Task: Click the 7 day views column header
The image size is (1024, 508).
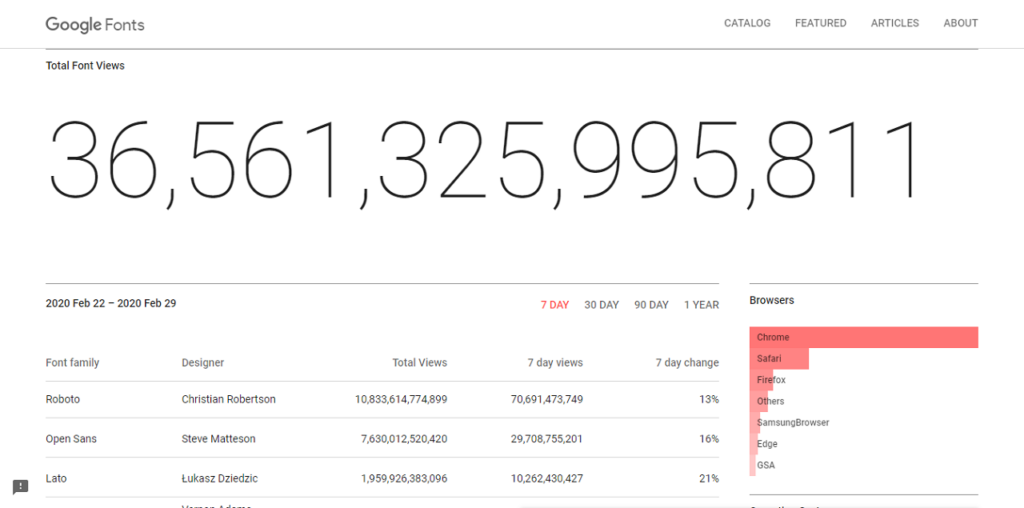Action: (x=555, y=362)
